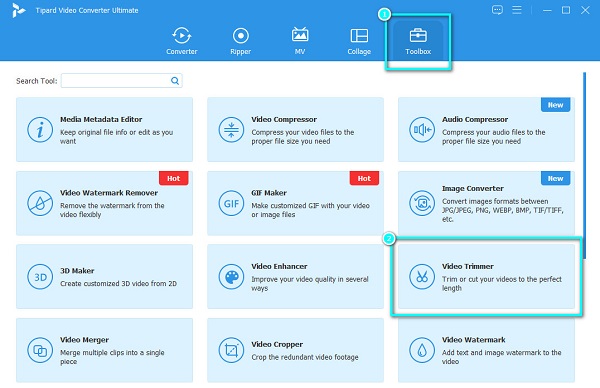Viewport: 600px width, 388px height.
Task: Go to the Ripper tab
Action: [241, 41]
